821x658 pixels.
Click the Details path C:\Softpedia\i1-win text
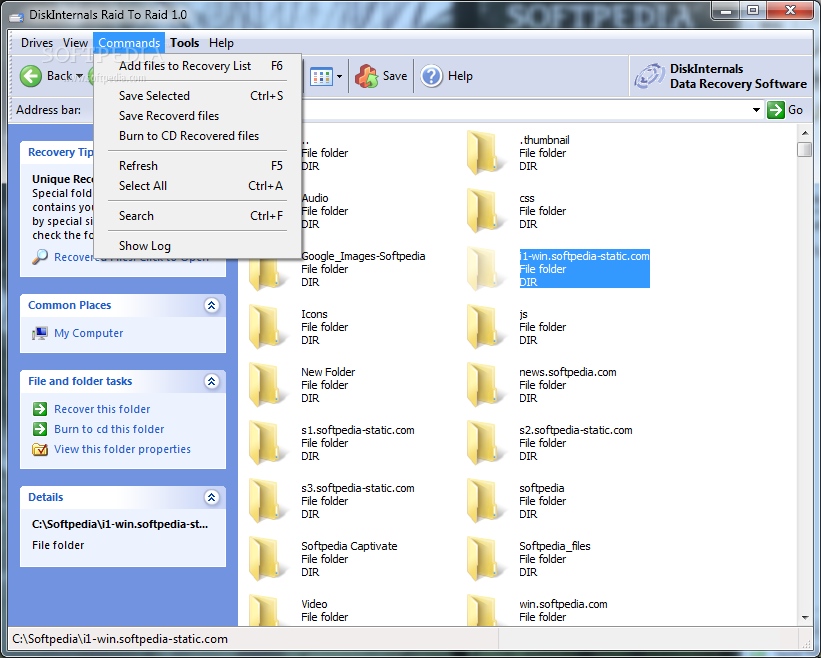point(120,524)
